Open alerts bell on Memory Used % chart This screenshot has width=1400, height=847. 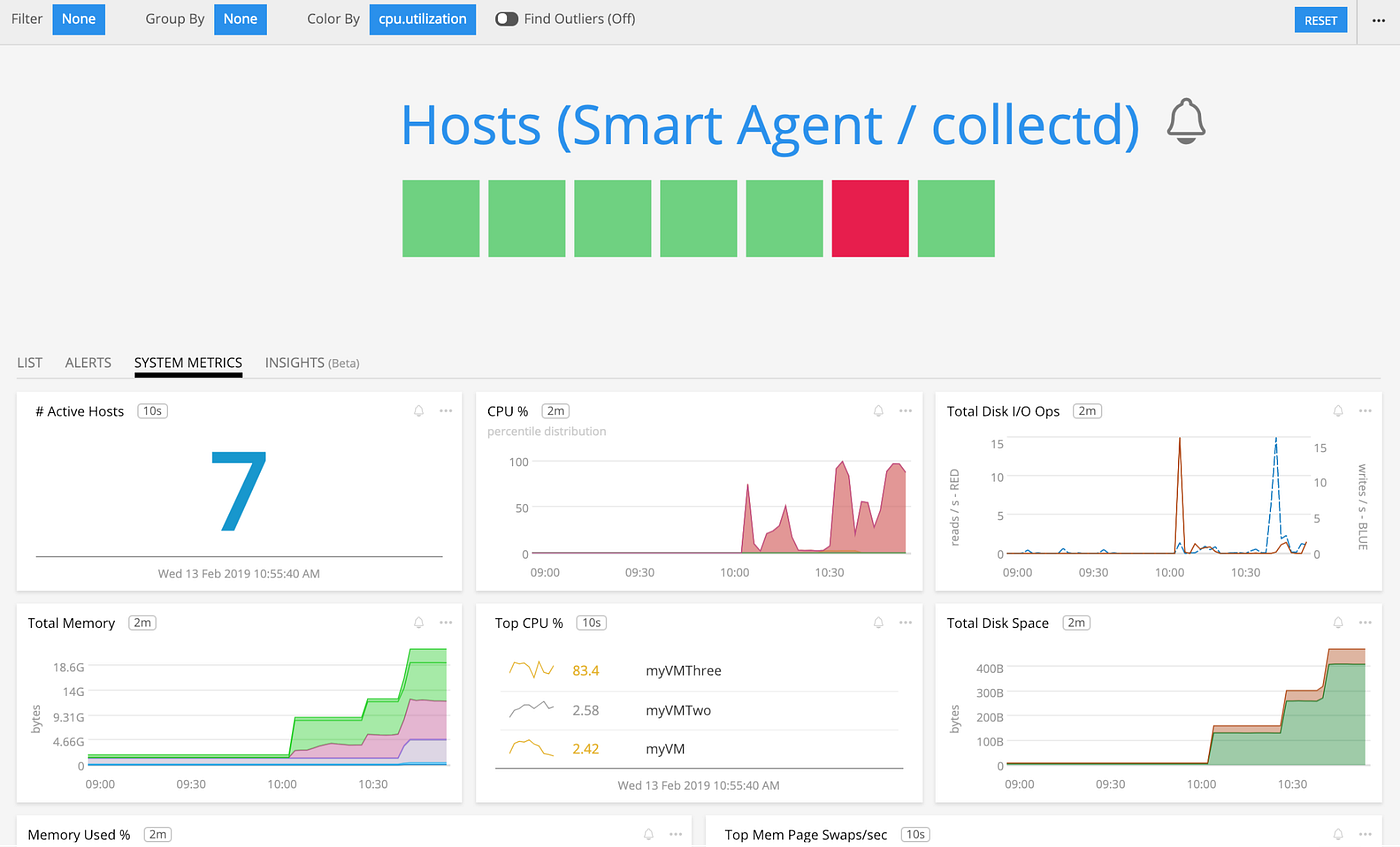[x=648, y=833]
